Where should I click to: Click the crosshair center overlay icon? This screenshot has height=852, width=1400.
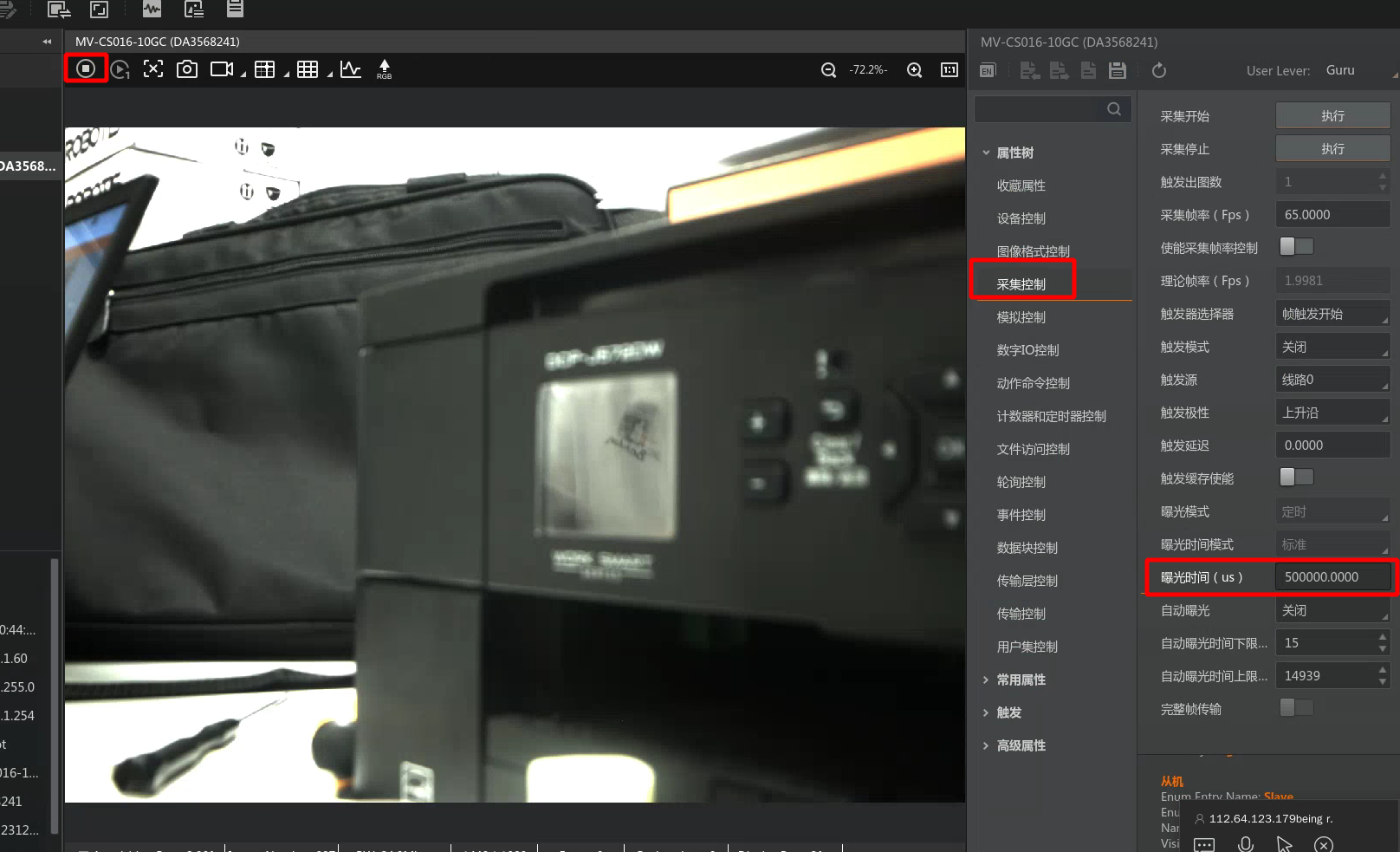click(153, 69)
